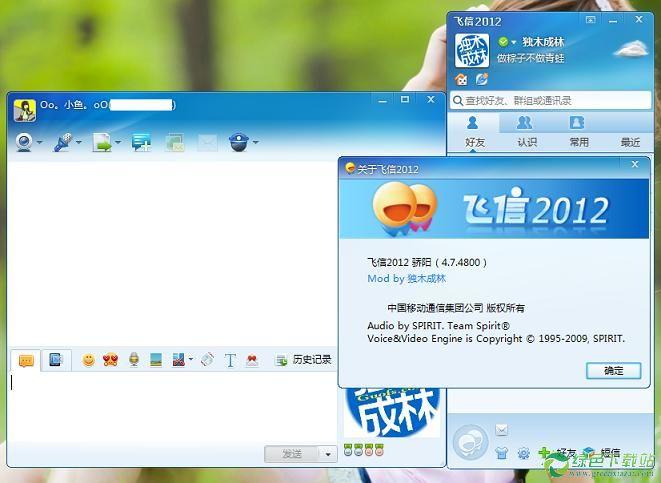Image resolution: width=661 pixels, height=483 pixels.
Task: Click the first green badge below avatar
Action: tap(348, 450)
